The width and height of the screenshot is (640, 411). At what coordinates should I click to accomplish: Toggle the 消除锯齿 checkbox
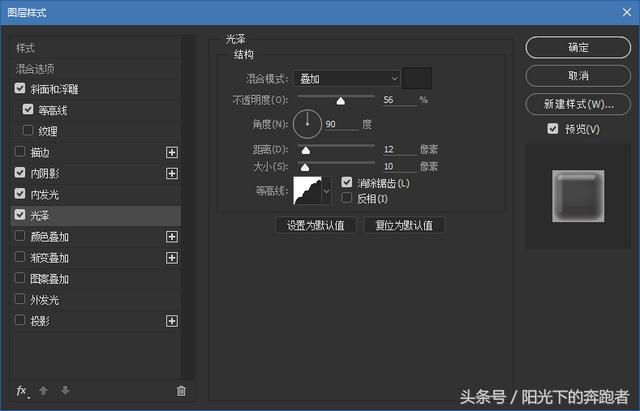(347, 182)
